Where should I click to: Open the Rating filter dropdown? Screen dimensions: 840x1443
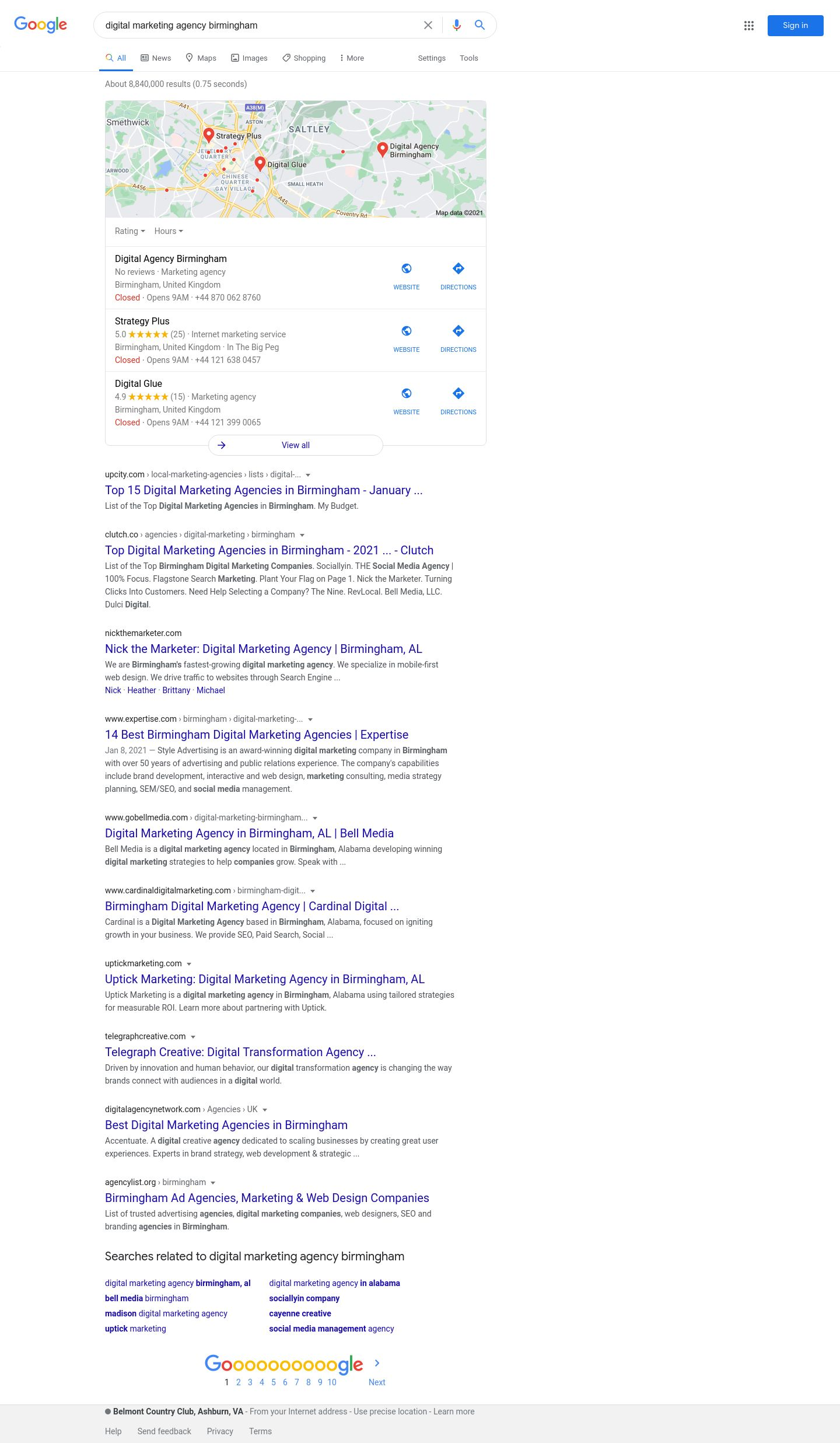click(129, 231)
